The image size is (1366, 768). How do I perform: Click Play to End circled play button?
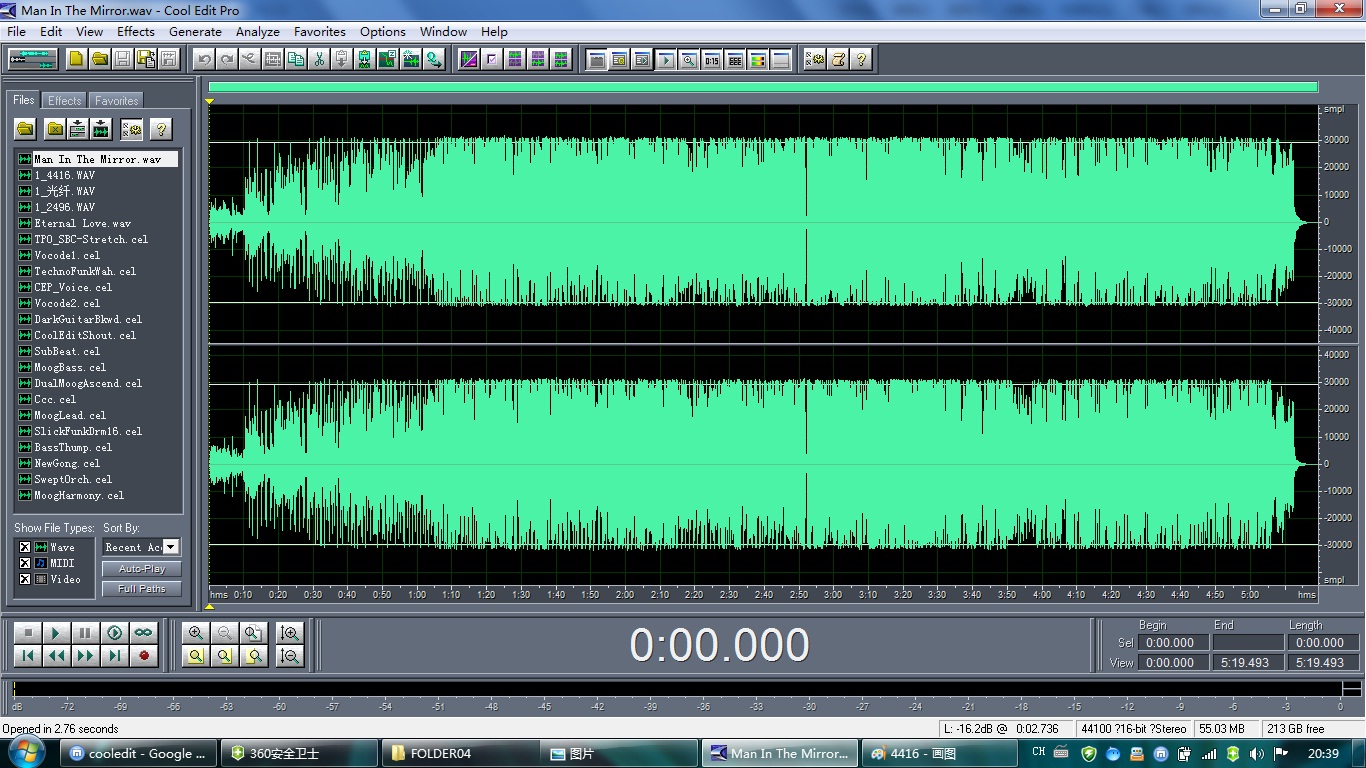[115, 633]
